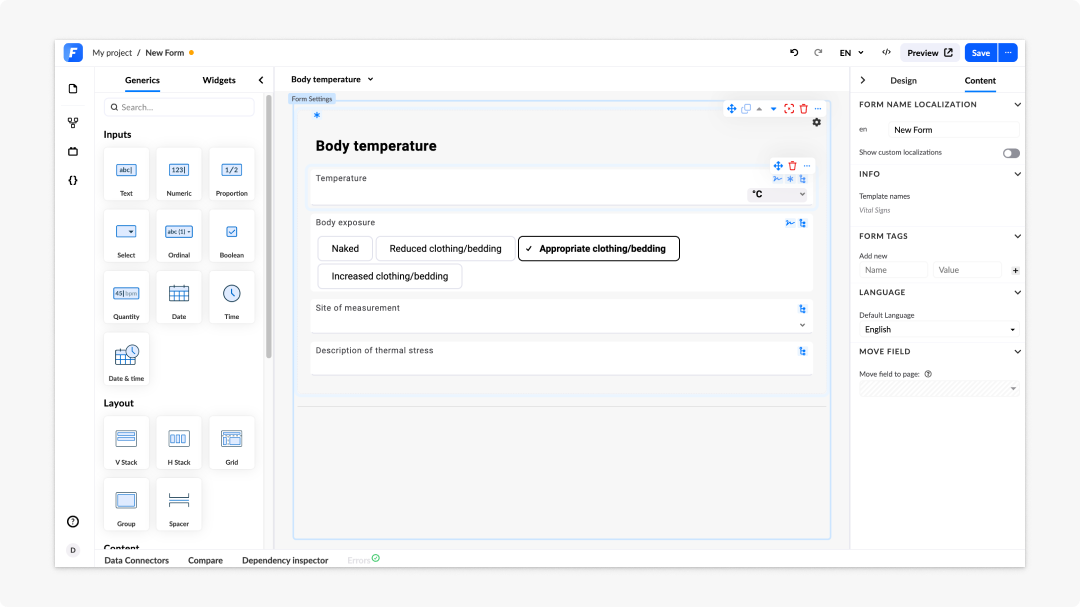Open the °C unit dropdown
This screenshot has height=607, width=1080.
[778, 194]
